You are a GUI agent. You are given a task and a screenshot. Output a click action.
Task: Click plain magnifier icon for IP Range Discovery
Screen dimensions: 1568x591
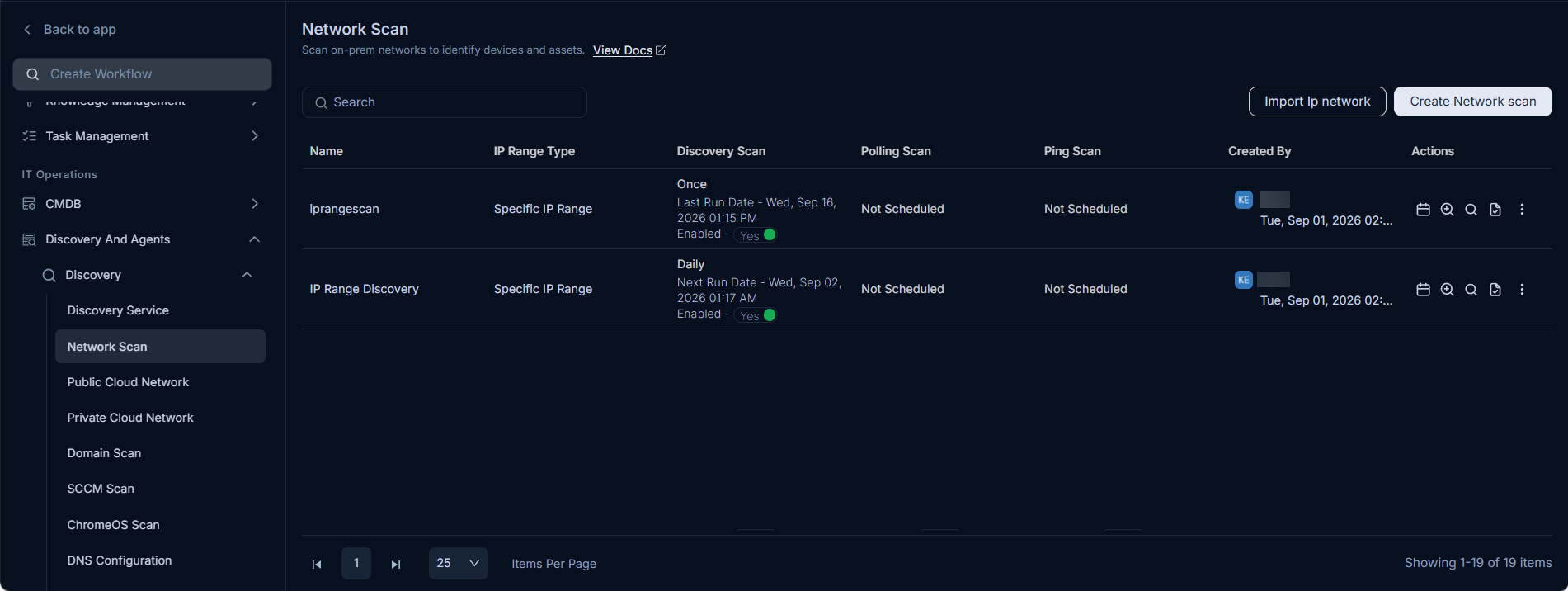(x=1471, y=290)
